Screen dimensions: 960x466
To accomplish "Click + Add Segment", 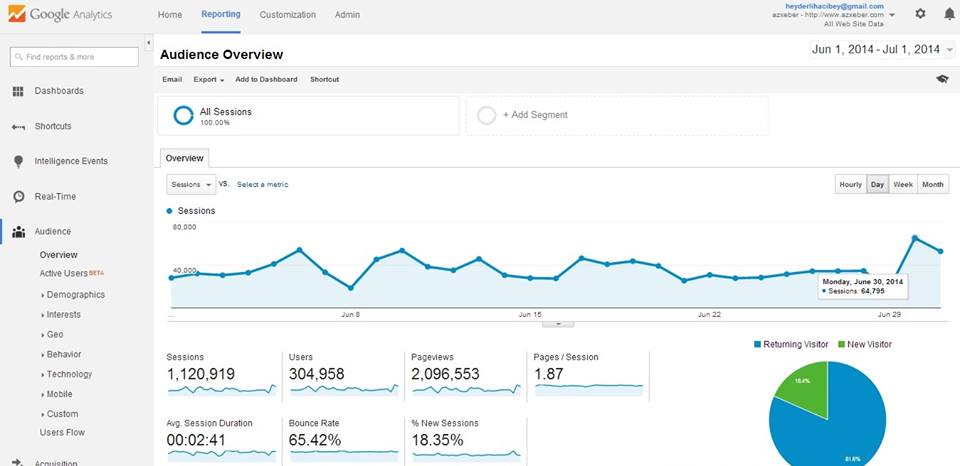I will (536, 115).
